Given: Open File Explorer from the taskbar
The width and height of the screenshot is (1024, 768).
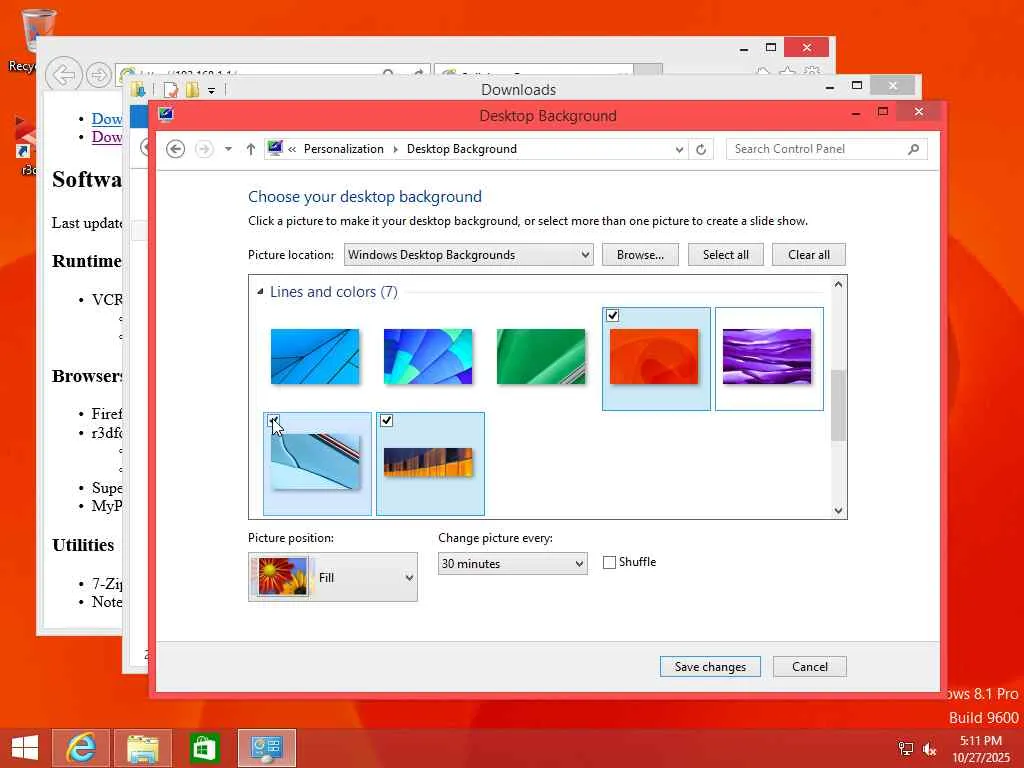Looking at the screenshot, I should click(x=143, y=748).
